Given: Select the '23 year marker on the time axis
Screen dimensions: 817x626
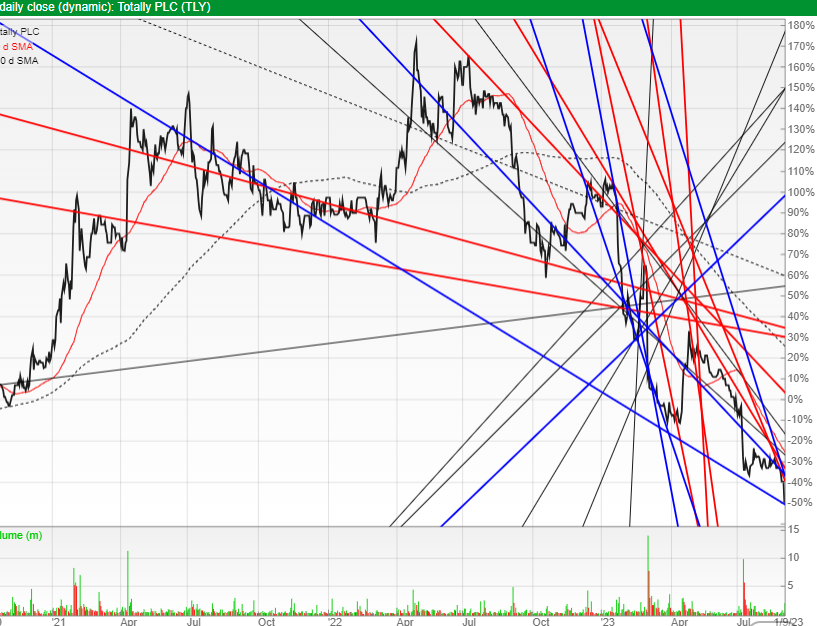Looking at the screenshot, I should point(607,622).
